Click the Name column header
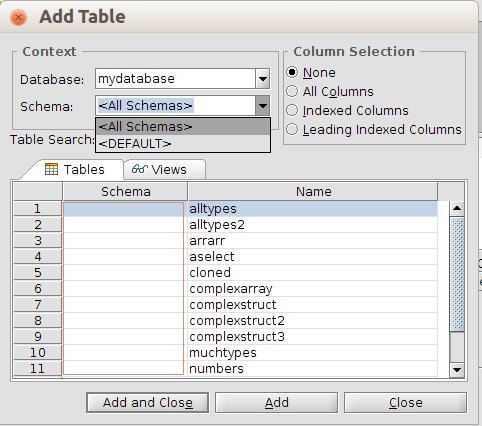Viewport: 482px width, 426px height. pyautogui.click(x=313, y=191)
